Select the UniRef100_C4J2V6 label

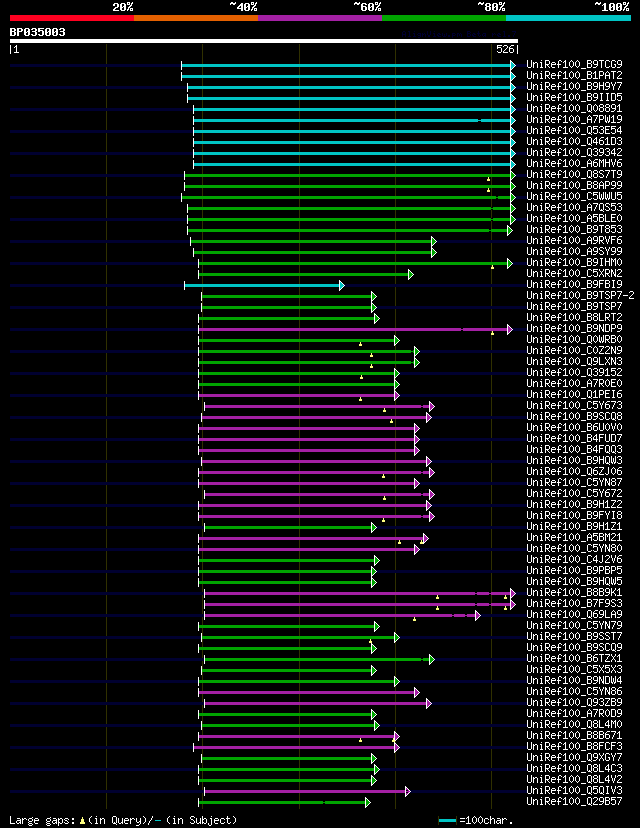(574, 559)
